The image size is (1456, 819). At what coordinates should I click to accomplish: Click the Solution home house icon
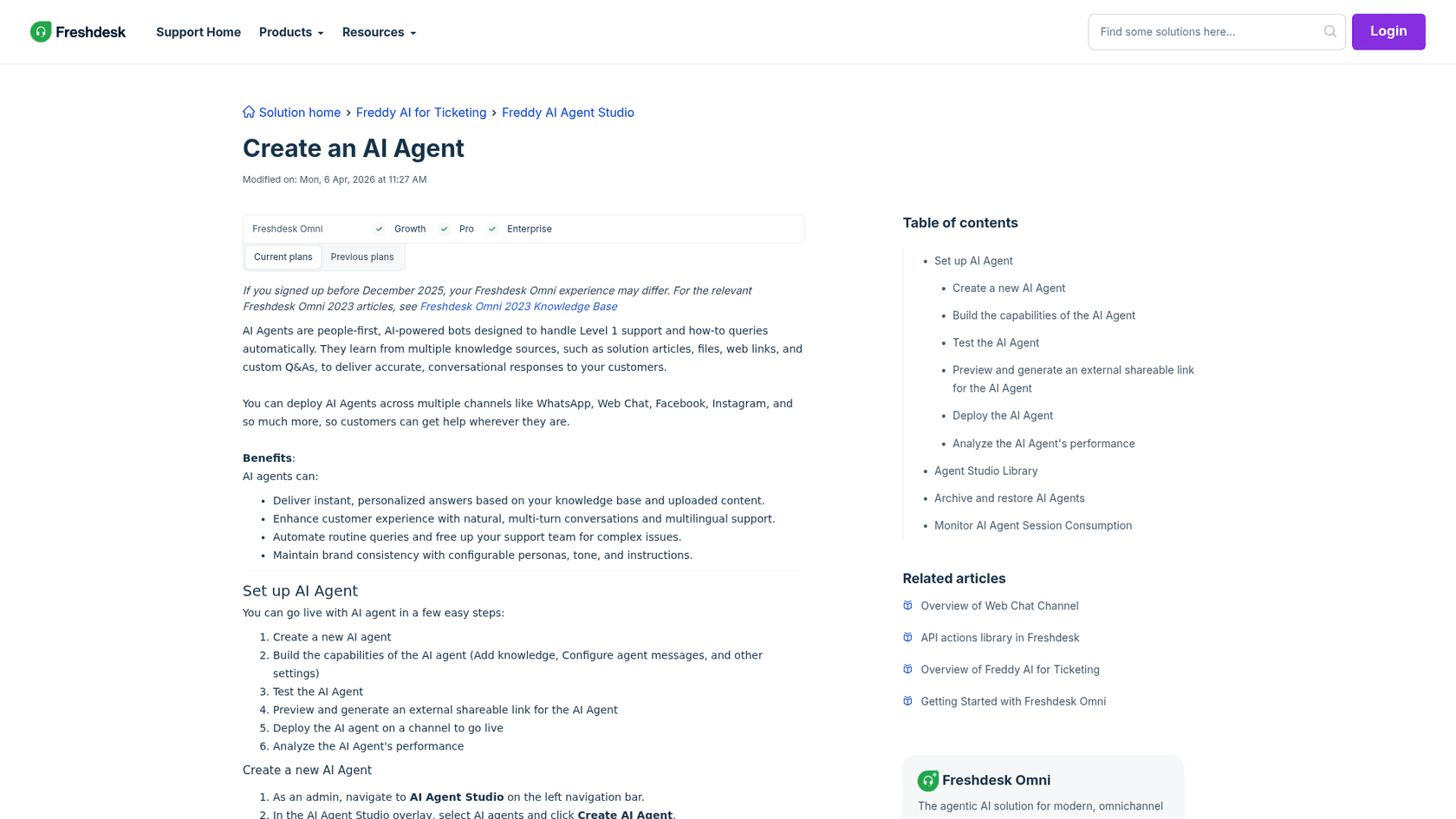(x=249, y=112)
